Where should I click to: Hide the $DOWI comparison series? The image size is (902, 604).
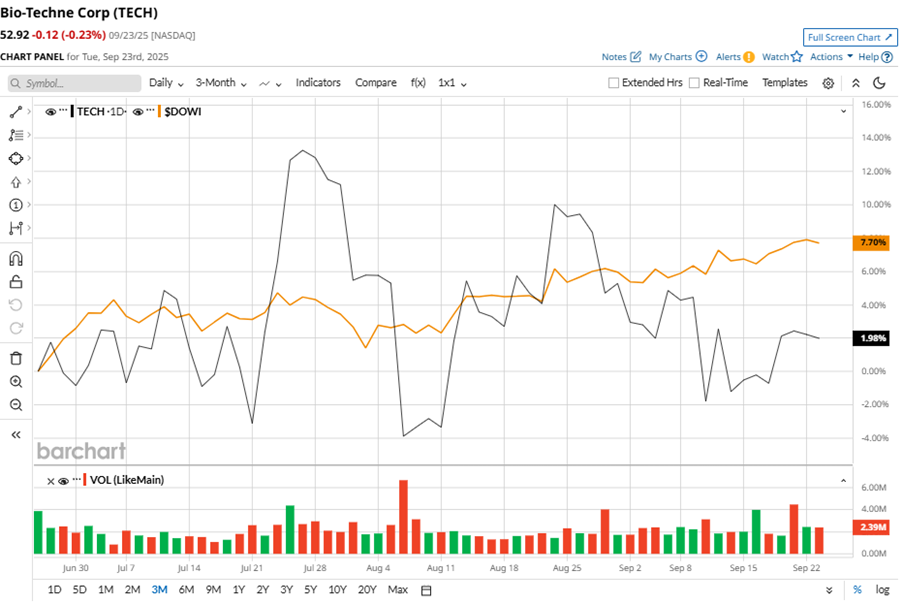pyautogui.click(x=138, y=112)
